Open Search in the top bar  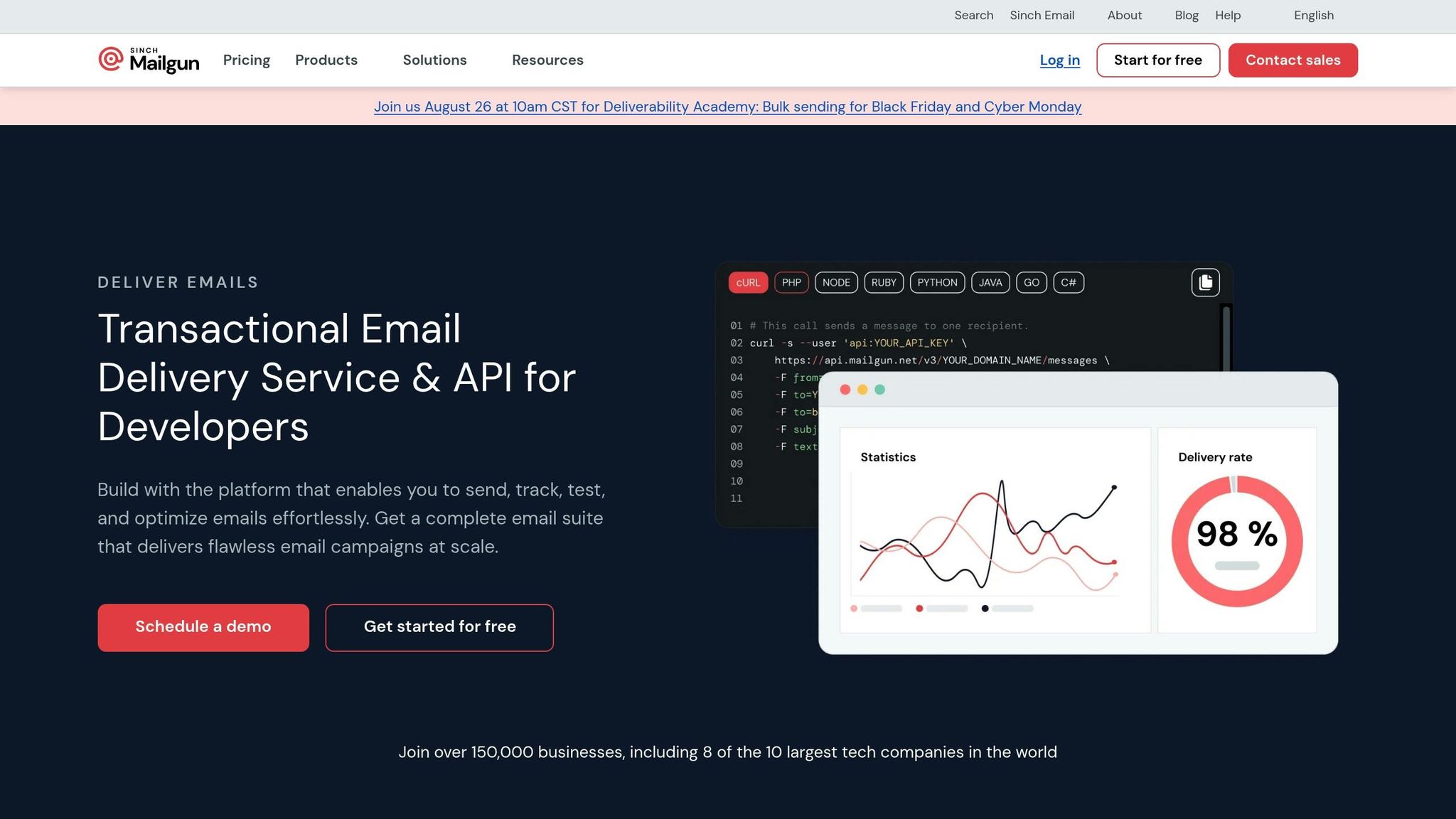tap(973, 16)
